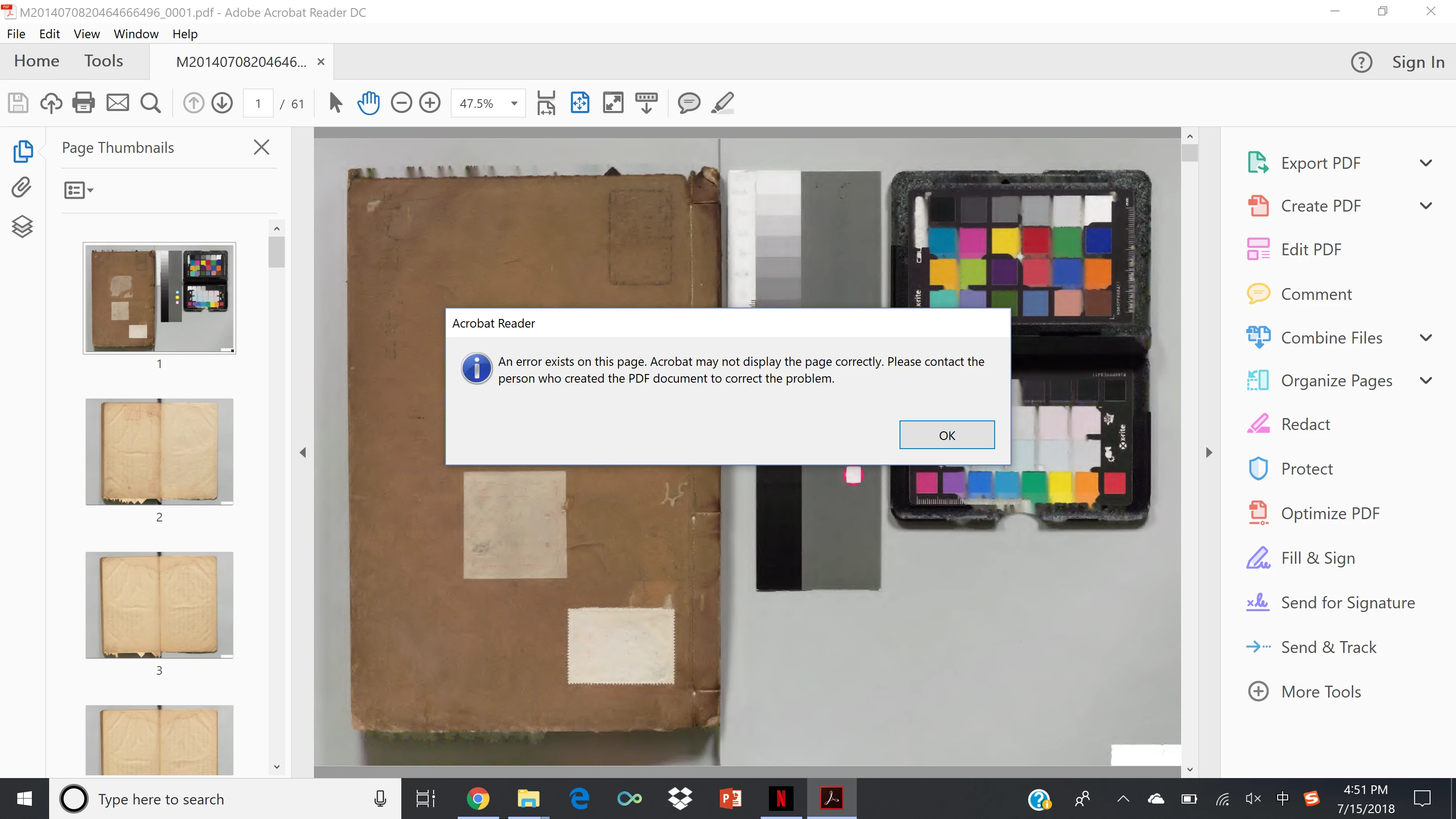
Task: Click the Sign In link
Action: point(1418,62)
